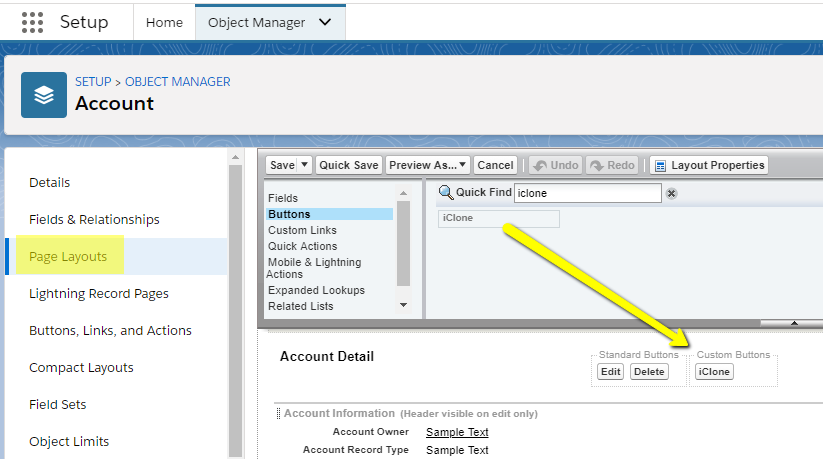Click the palette category list scrollbar thumb
Image resolution: width=823 pixels, height=459 pixels.
(403, 244)
